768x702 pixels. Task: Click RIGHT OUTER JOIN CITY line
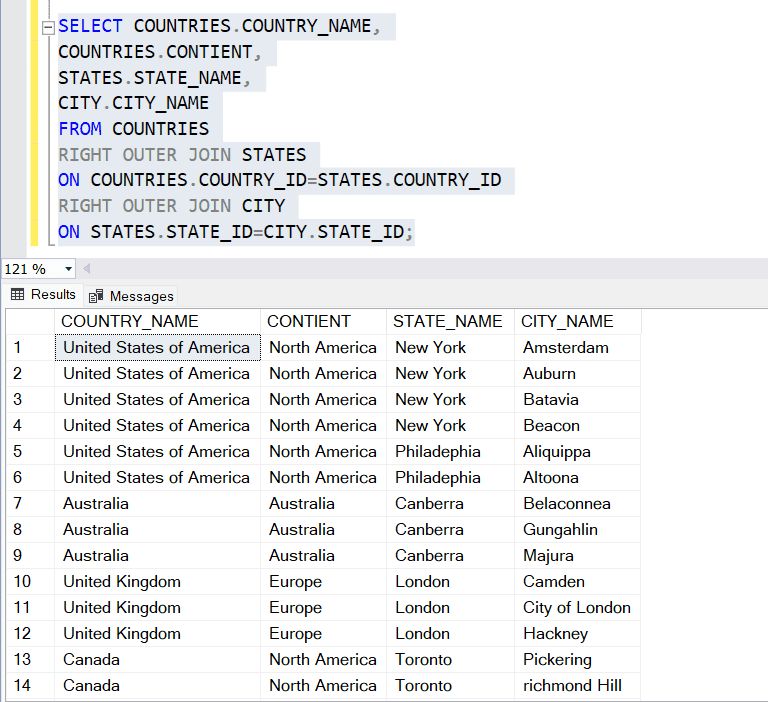(x=171, y=206)
